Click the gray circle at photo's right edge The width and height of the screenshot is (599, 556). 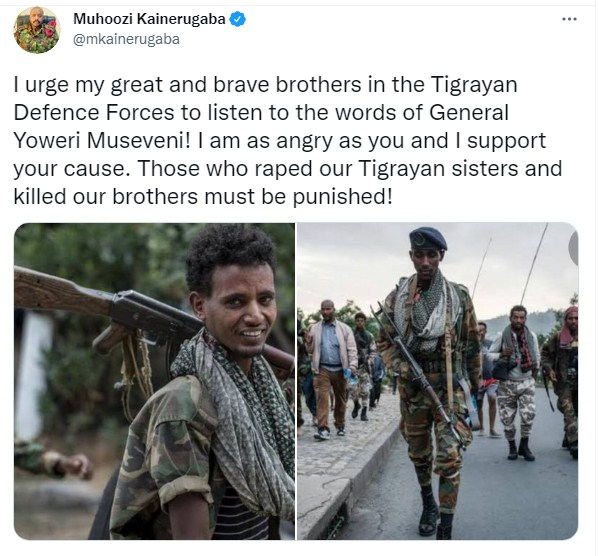[573, 248]
